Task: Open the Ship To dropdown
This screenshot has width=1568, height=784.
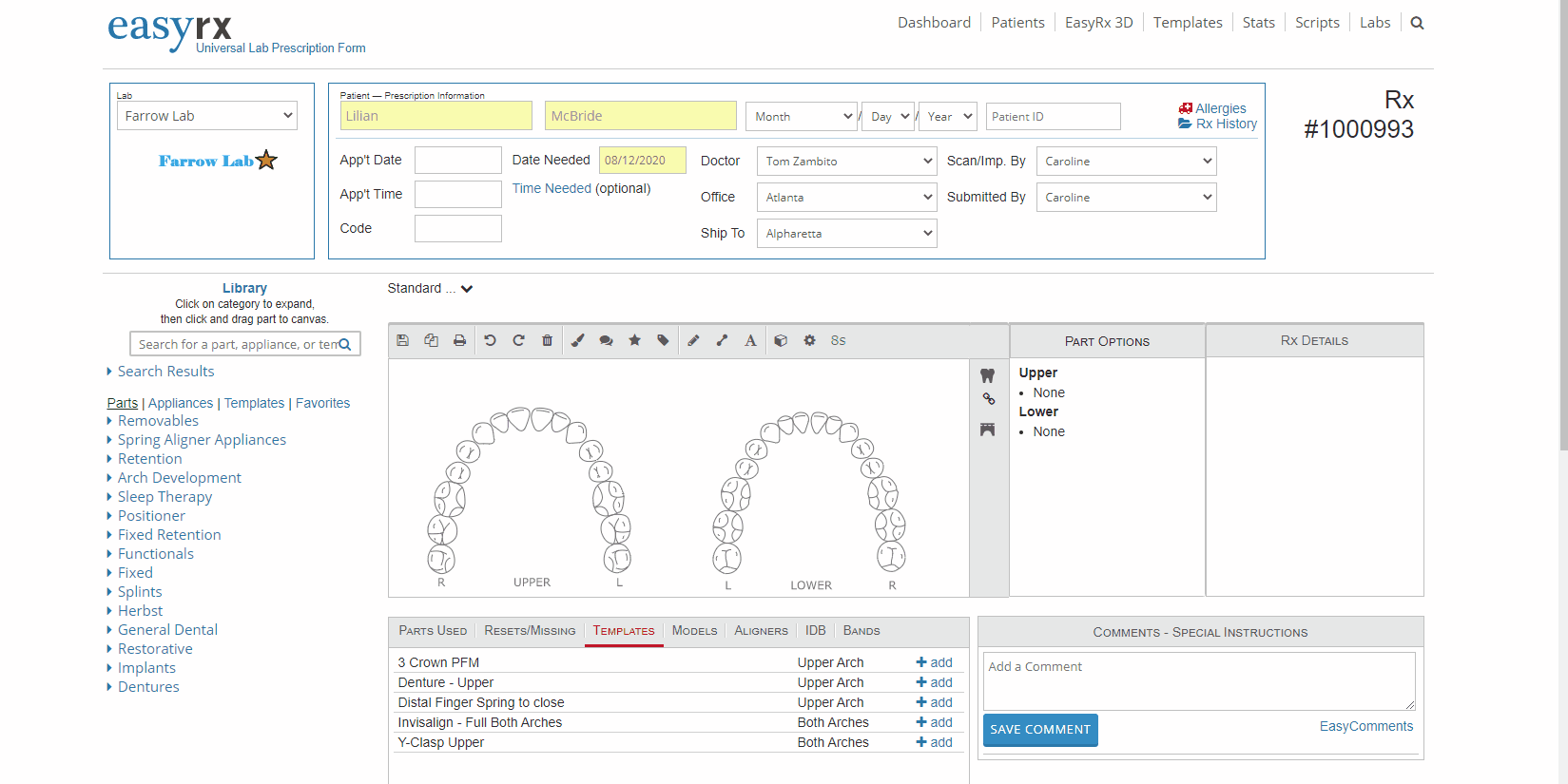Action: coord(846,233)
